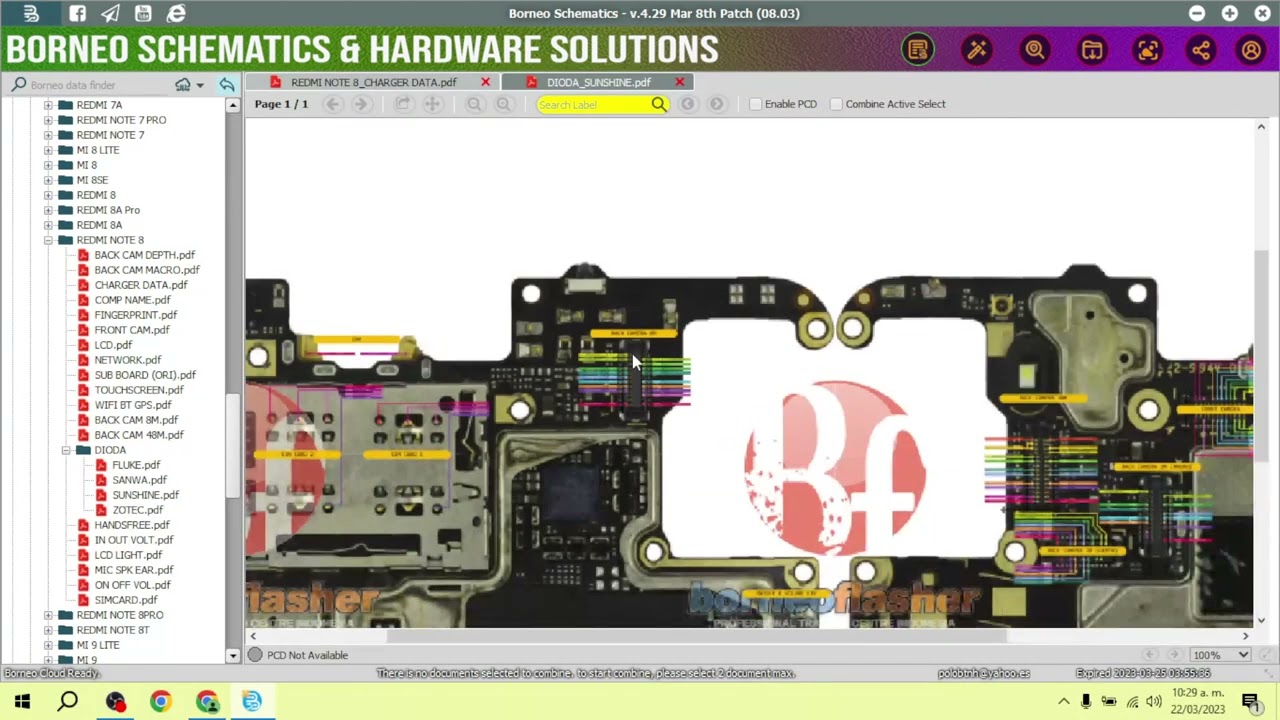Screen dimensions: 1280x720
Task: Open ZOTEC.pdf under DIODA
Action: click(138, 510)
